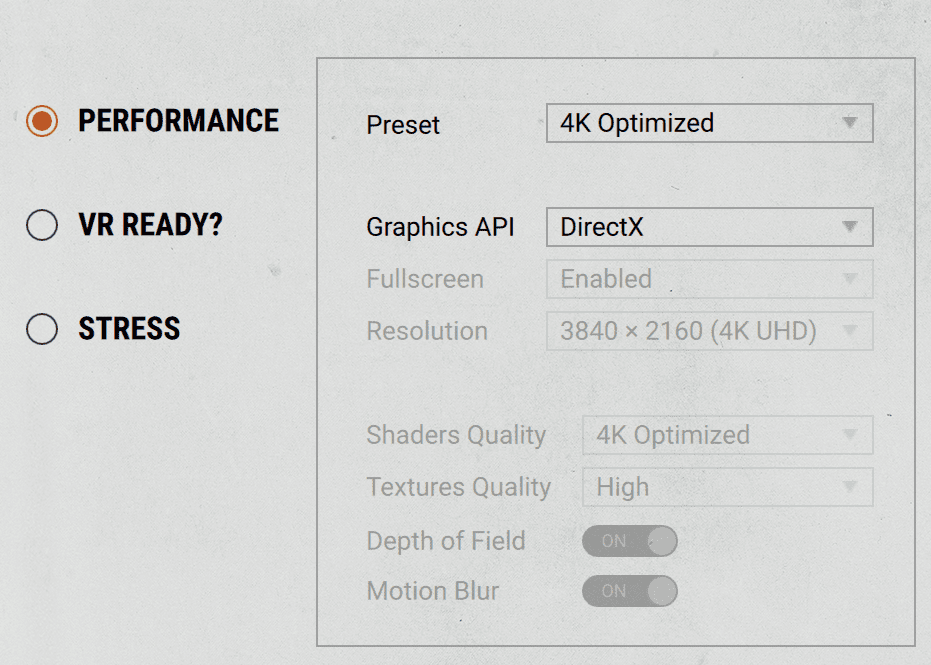This screenshot has width=931, height=665.
Task: Select the PERFORMANCE radio button
Action: [x=42, y=122]
